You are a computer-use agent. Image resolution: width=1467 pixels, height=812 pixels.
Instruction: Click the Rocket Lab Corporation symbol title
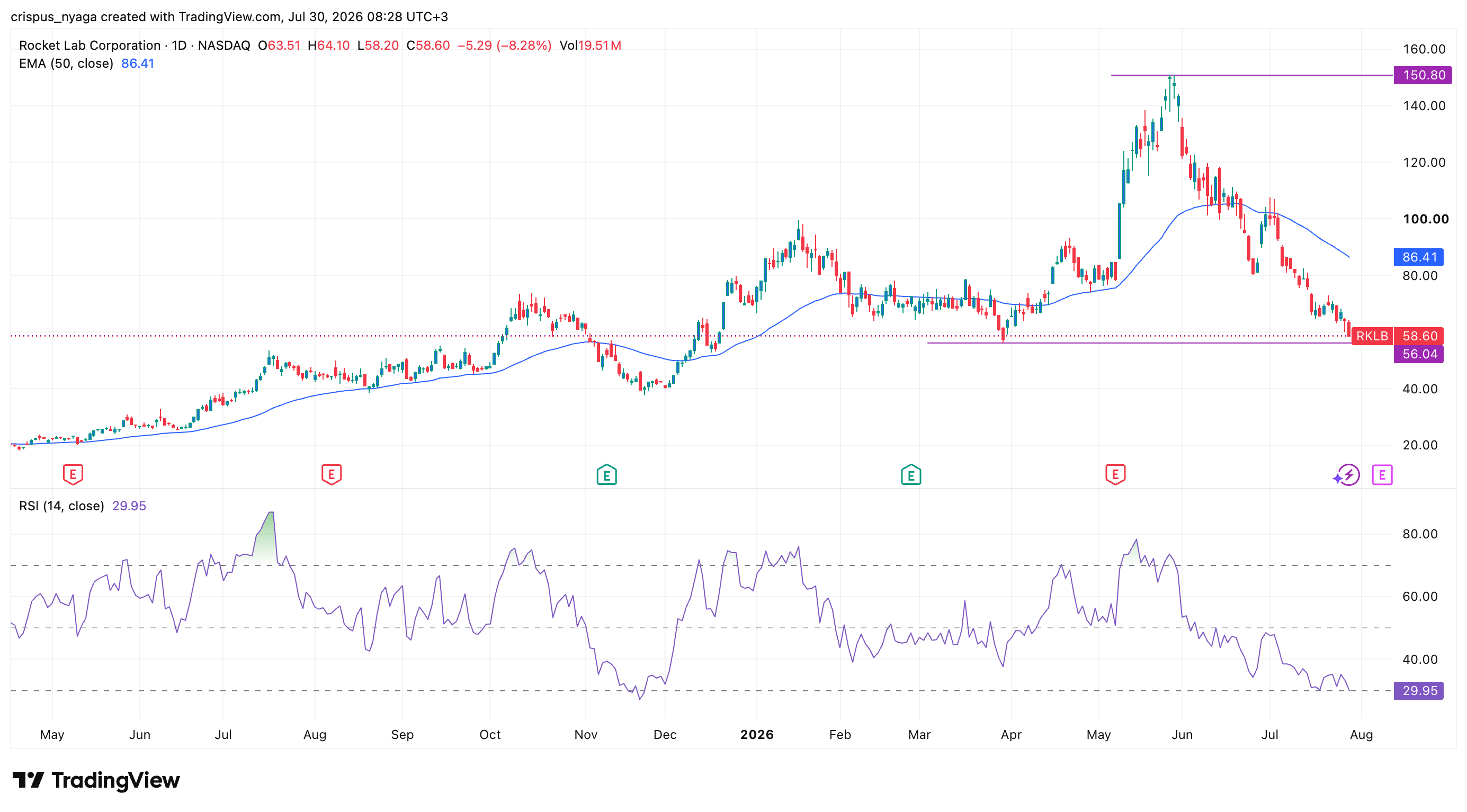(90, 45)
